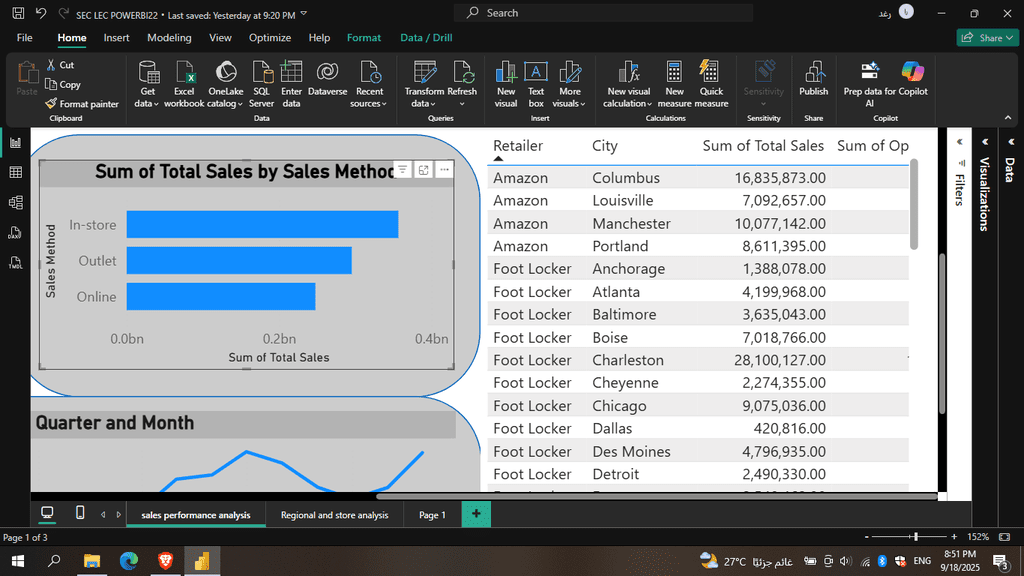
Task: Switch to desktop layout view
Action: coord(47,513)
